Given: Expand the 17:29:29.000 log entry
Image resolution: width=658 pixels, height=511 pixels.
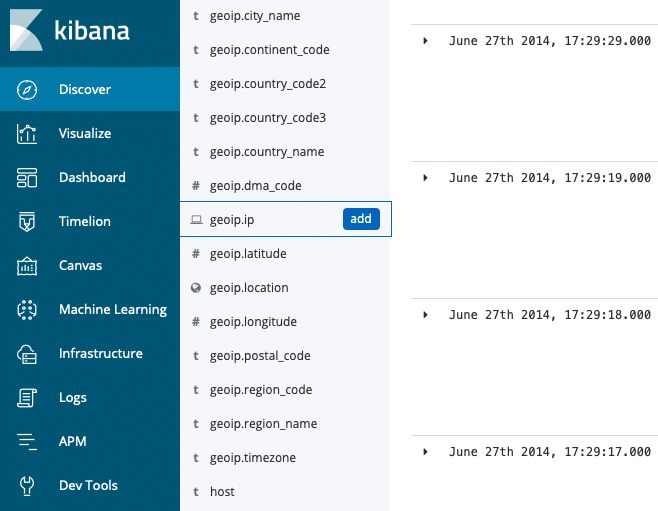Looking at the screenshot, I should 426,41.
